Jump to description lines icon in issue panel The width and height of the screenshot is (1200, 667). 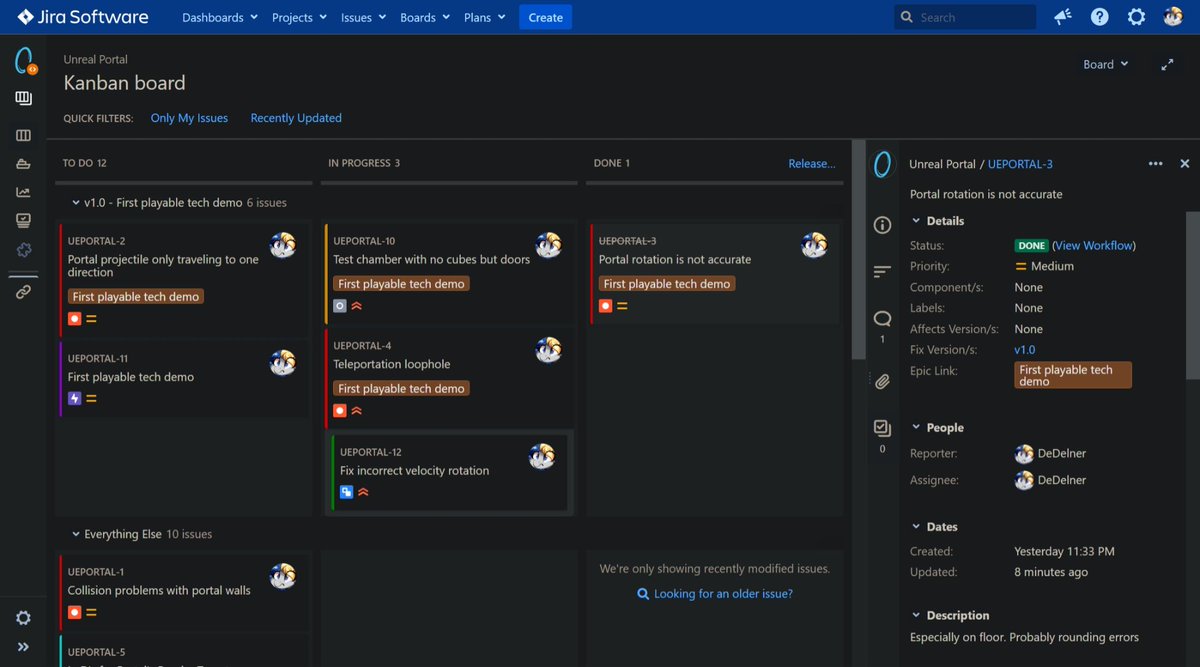pos(882,271)
